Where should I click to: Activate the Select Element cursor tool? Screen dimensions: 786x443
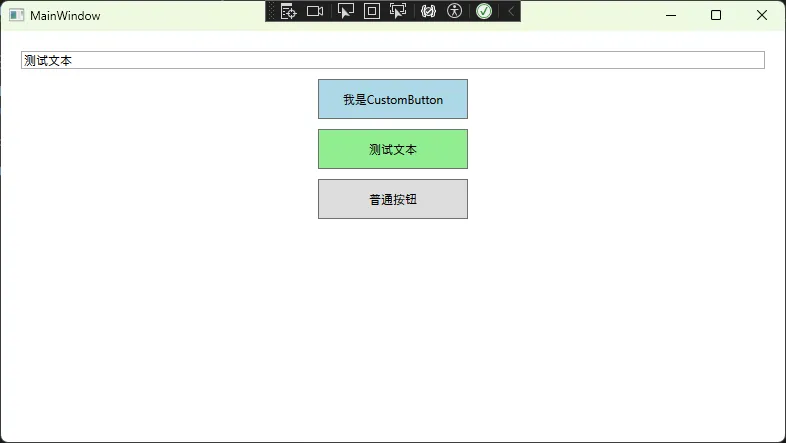(346, 11)
